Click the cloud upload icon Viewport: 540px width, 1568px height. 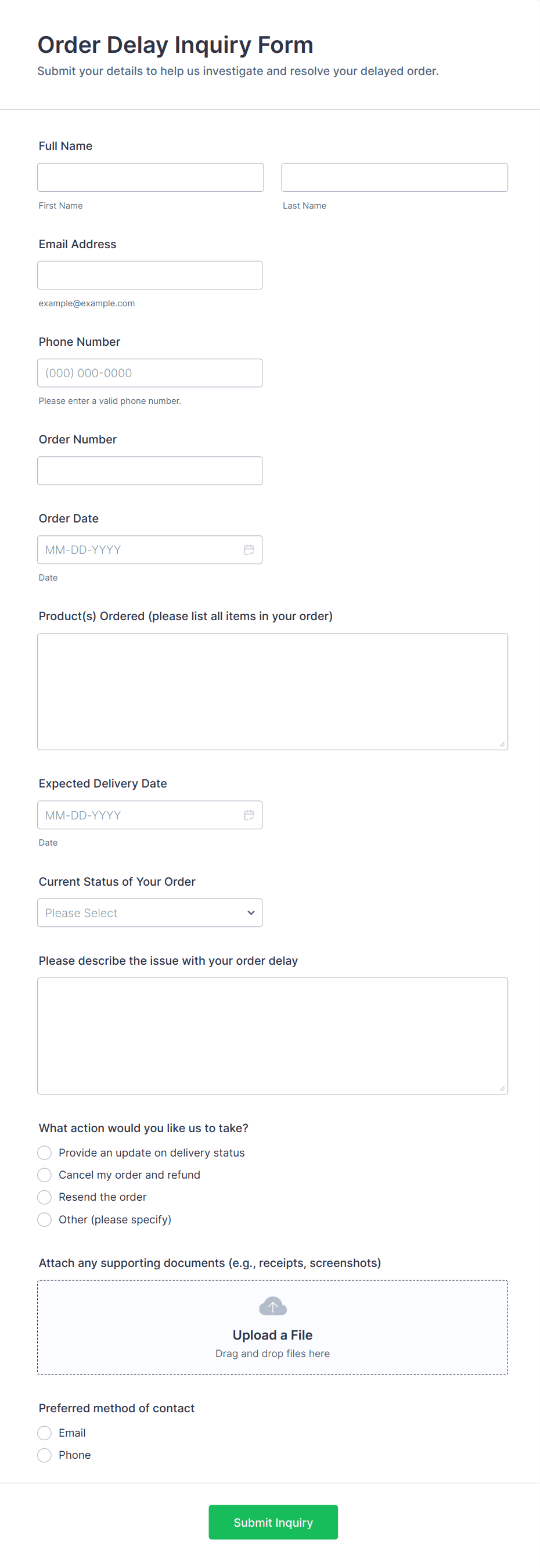(272, 1306)
